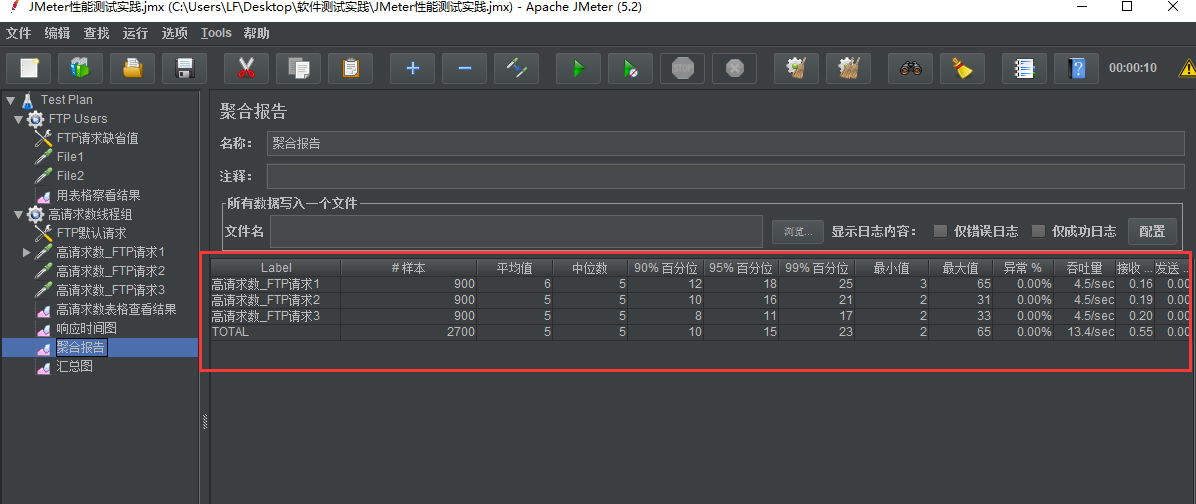Select File2 sampler in the tree
The height and width of the screenshot is (504, 1196).
click(x=70, y=176)
